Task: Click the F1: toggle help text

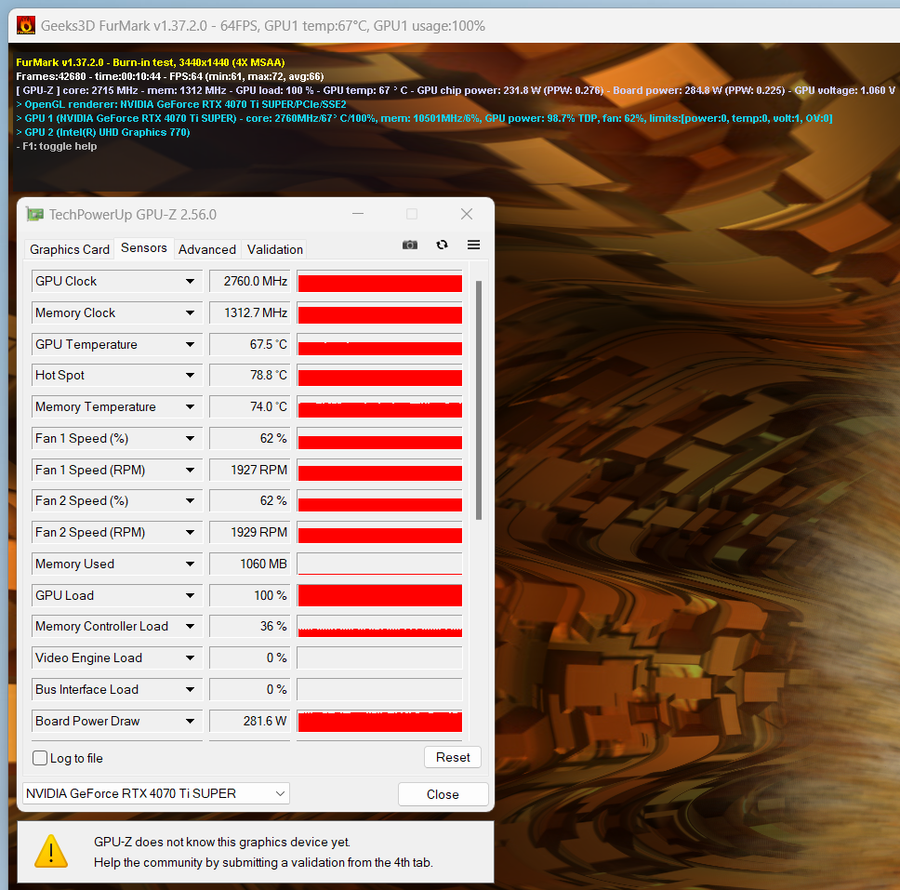Action: pos(56,146)
